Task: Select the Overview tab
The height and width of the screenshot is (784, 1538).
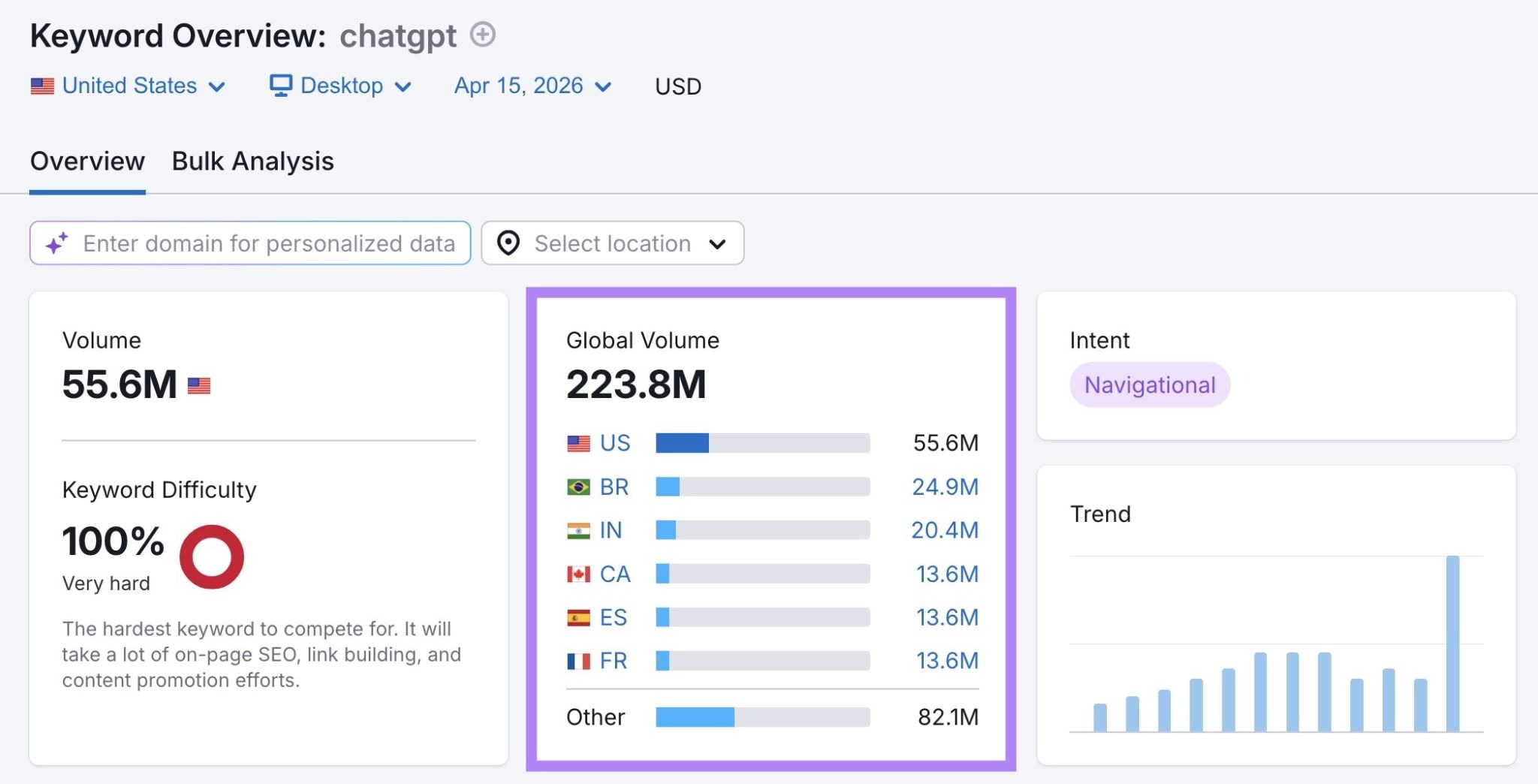Action: (87, 161)
